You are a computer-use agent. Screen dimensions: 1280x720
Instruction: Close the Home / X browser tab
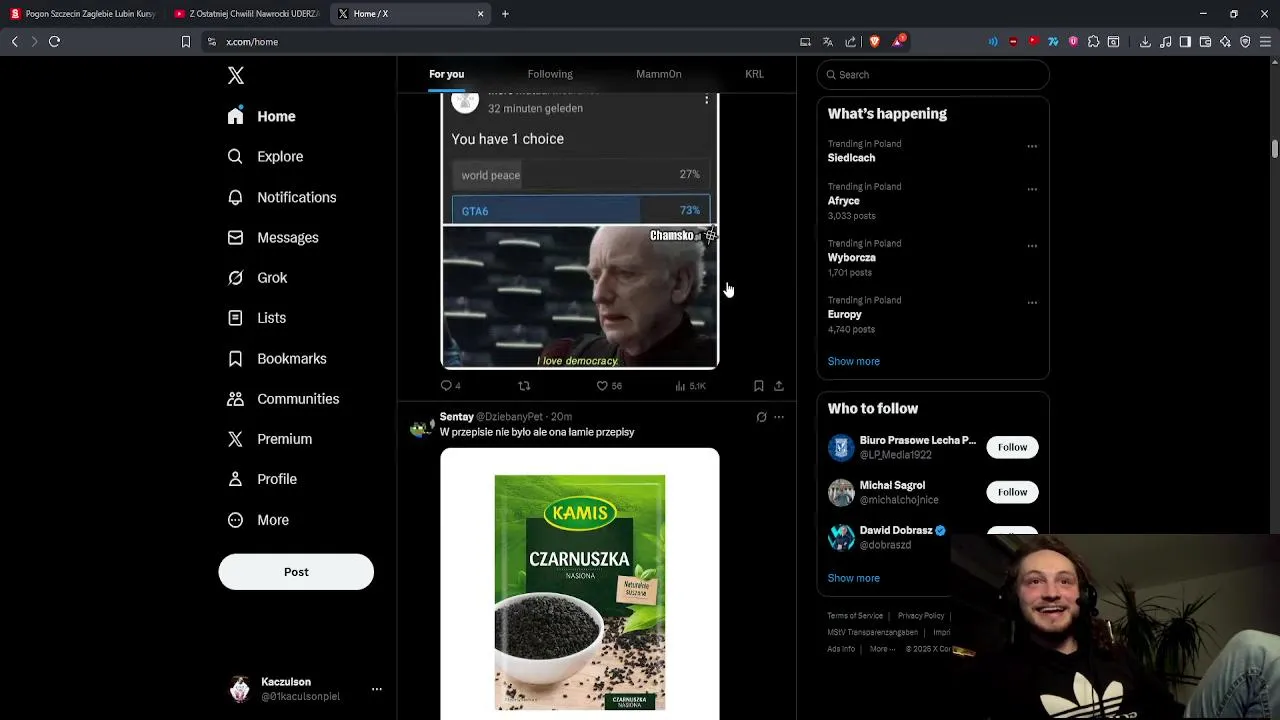(480, 14)
